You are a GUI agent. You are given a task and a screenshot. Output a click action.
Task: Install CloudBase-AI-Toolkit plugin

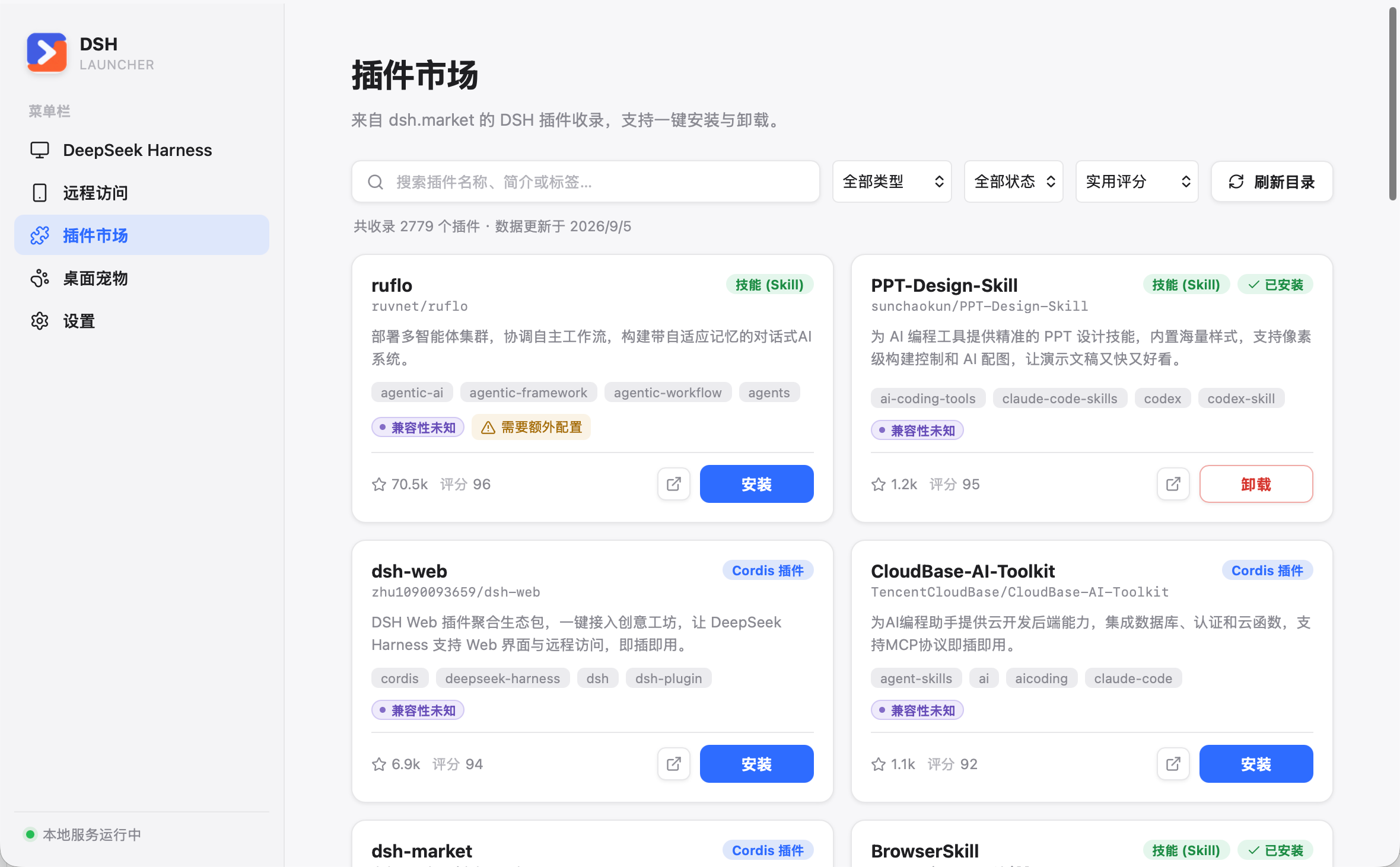[x=1256, y=764]
